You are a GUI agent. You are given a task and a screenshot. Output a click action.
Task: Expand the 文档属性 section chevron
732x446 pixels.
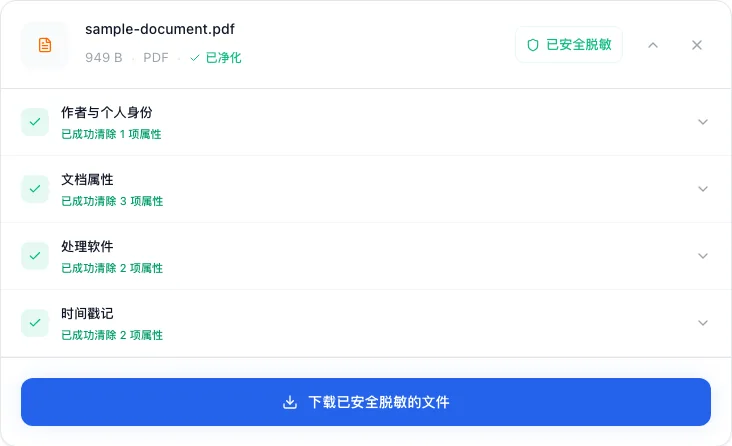click(703, 189)
